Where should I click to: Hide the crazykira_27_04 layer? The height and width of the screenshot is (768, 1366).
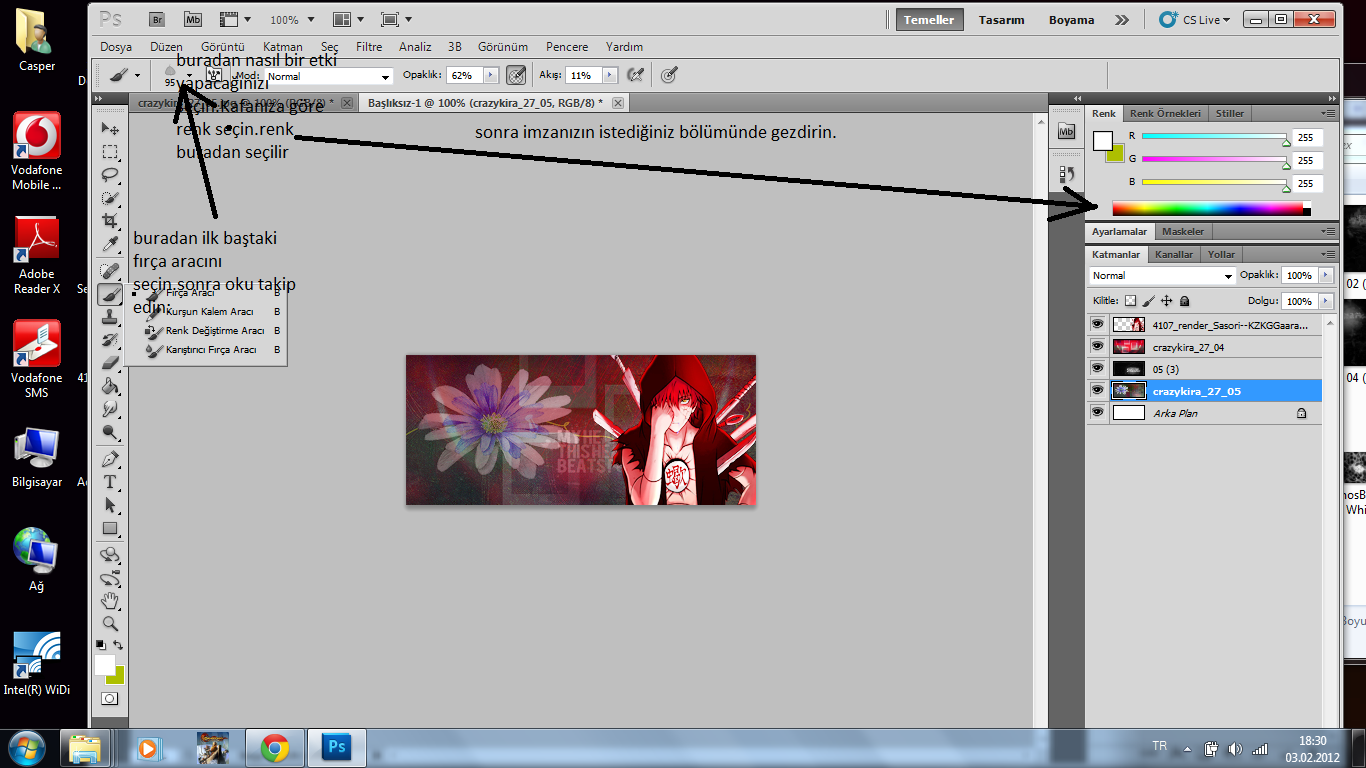[1098, 346]
